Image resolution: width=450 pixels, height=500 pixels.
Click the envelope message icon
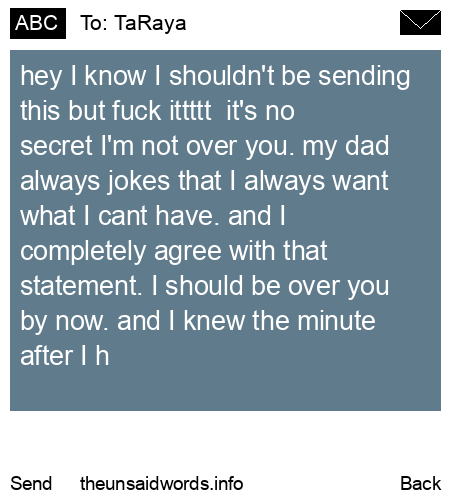click(x=420, y=23)
